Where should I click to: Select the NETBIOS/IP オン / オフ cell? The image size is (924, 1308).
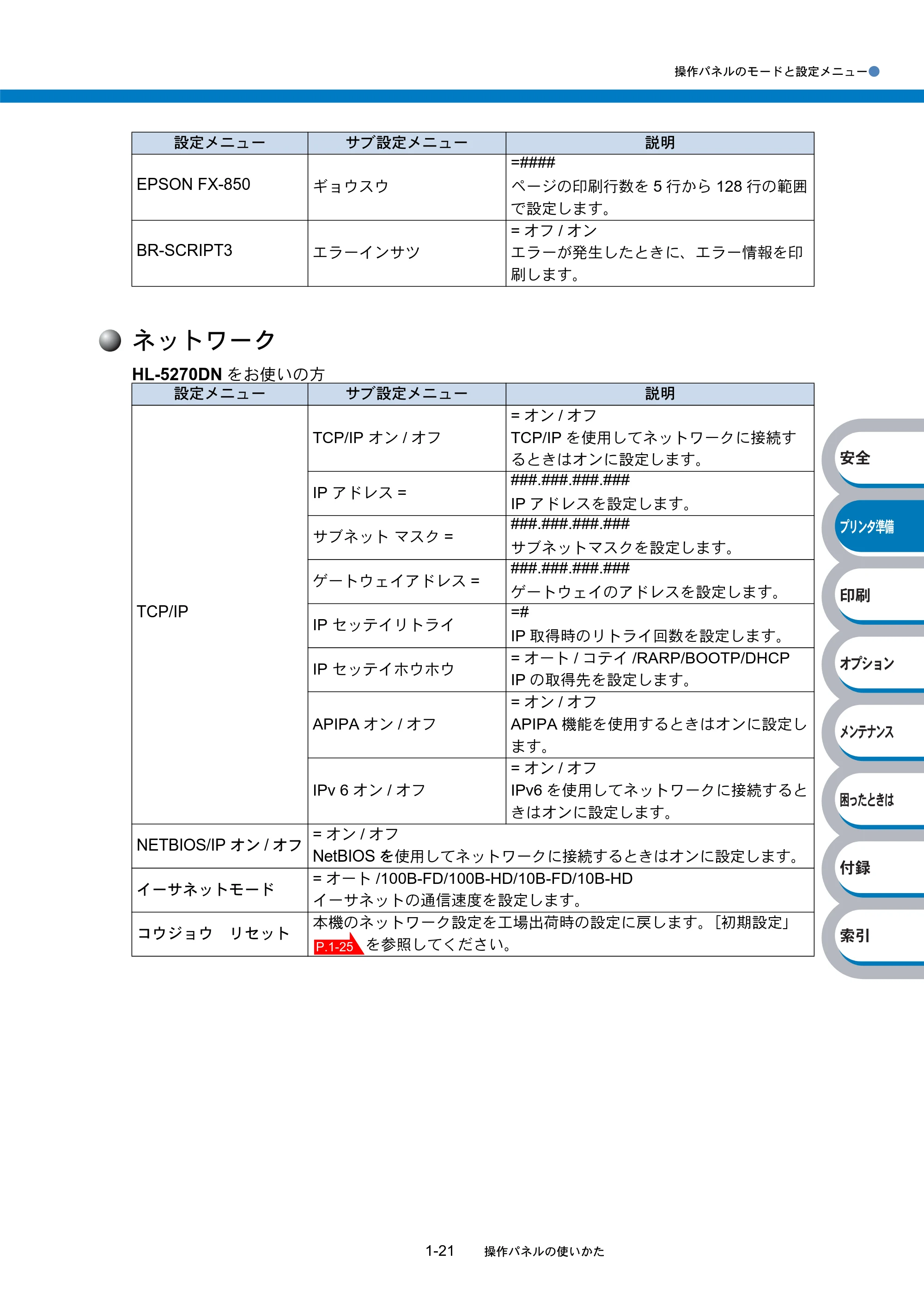pos(220,846)
